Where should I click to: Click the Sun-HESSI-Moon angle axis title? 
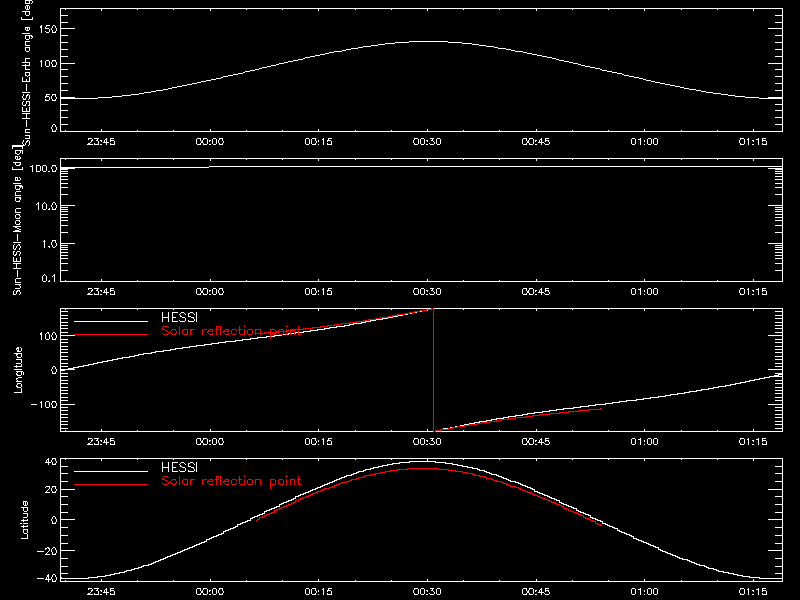click(x=17, y=220)
